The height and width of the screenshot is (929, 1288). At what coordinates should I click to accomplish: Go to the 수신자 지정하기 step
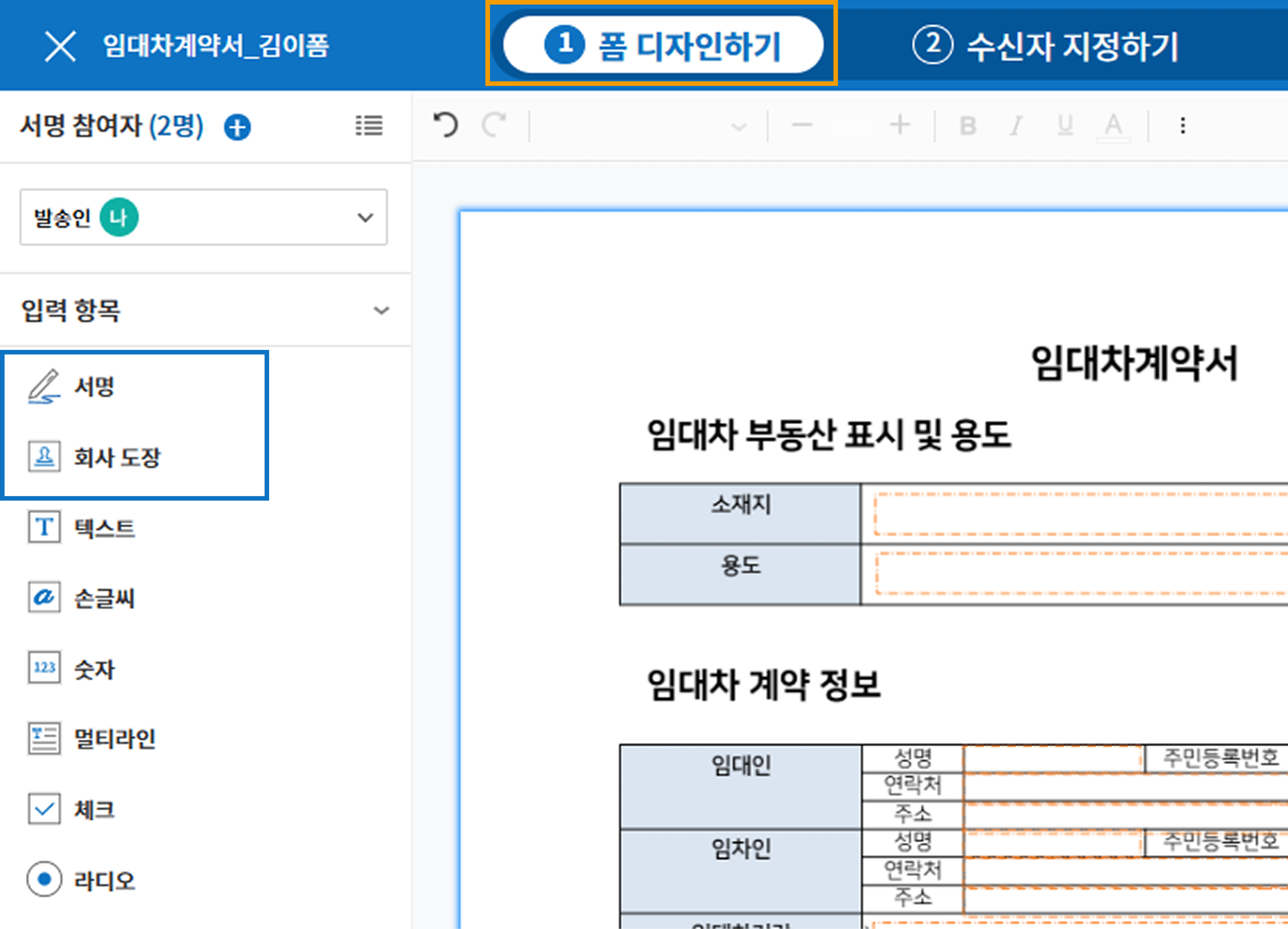pyautogui.click(x=1045, y=46)
